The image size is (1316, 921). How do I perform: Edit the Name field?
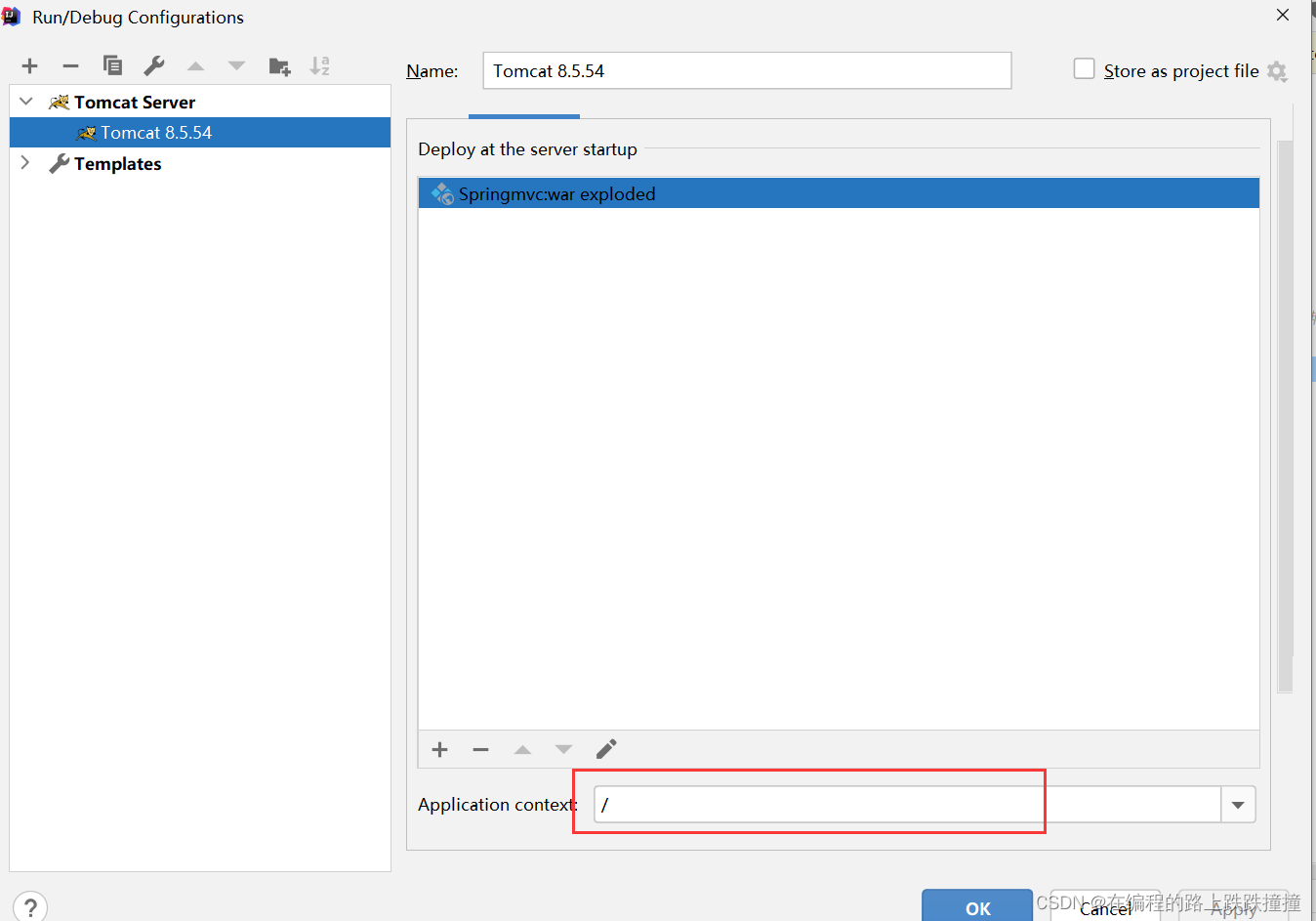pos(747,70)
